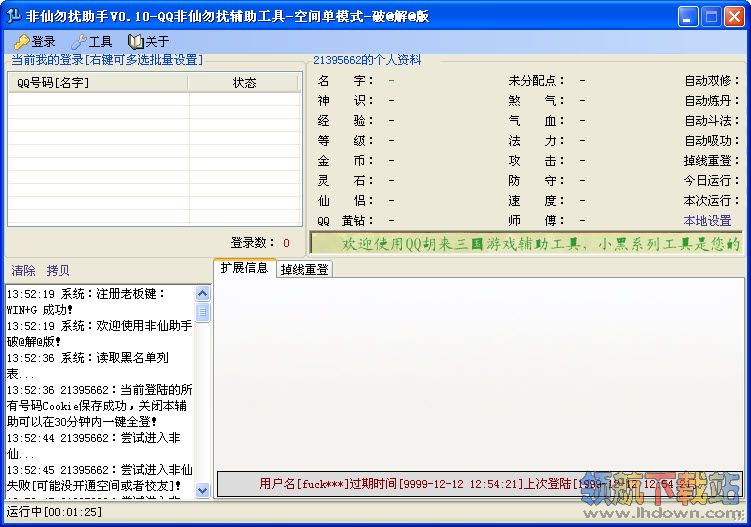Open the 关于 menu

point(149,42)
